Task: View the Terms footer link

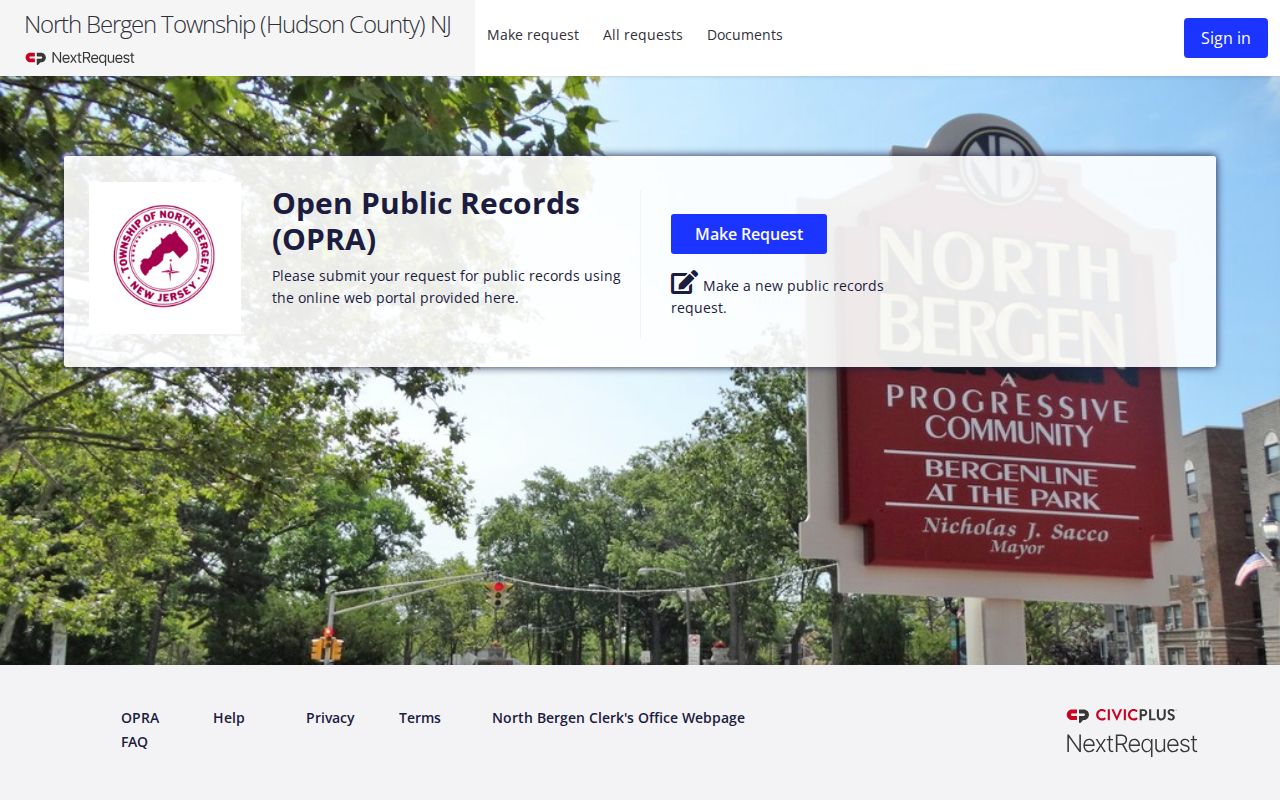Action: click(420, 718)
